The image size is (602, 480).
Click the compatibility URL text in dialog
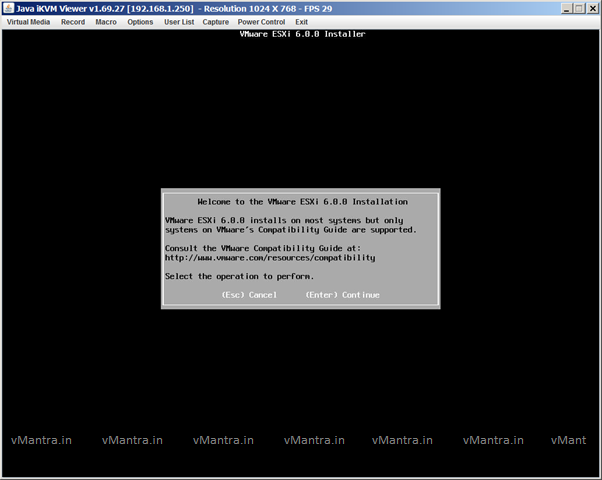point(270,258)
